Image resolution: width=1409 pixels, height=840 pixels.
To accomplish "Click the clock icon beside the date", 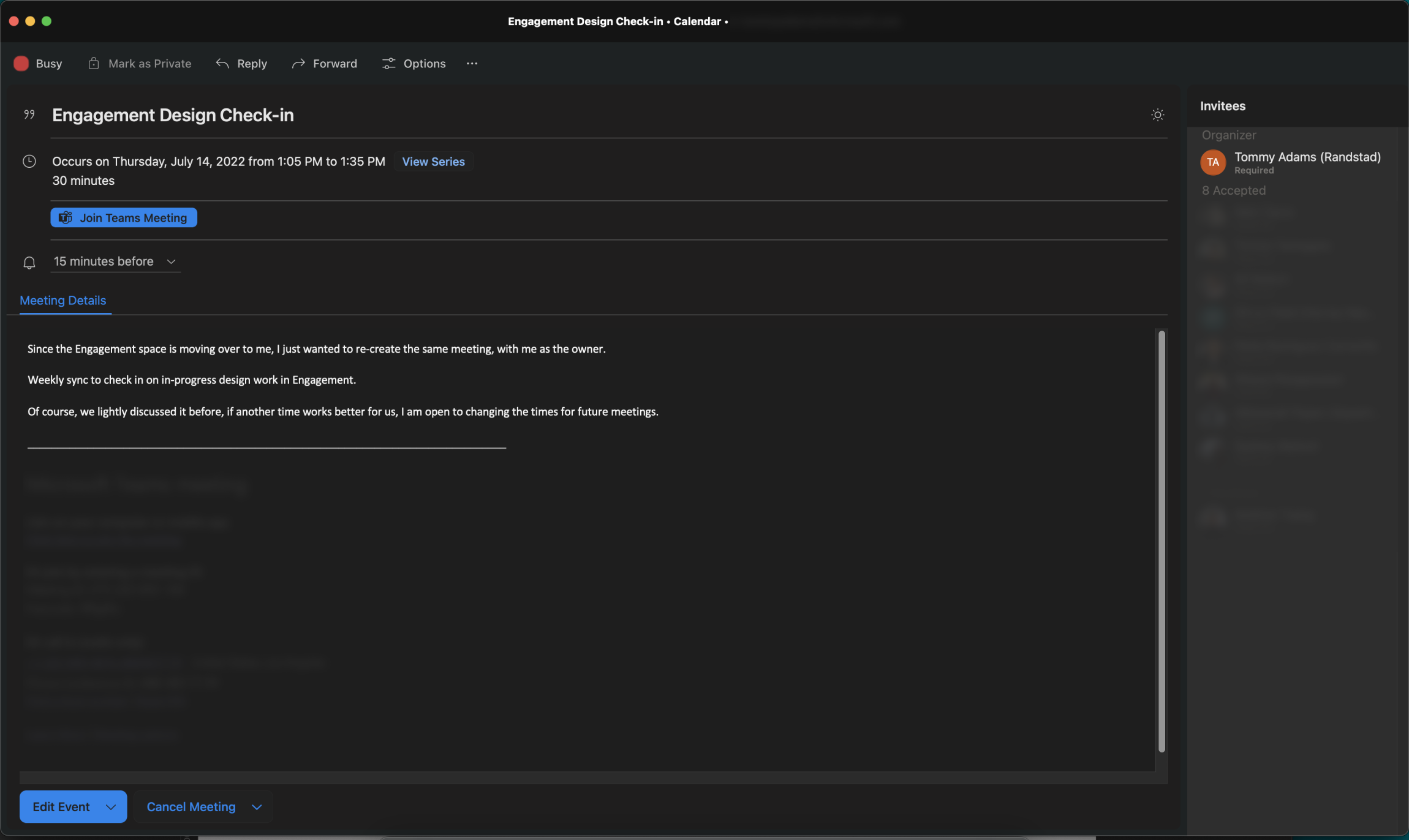I will click(29, 162).
